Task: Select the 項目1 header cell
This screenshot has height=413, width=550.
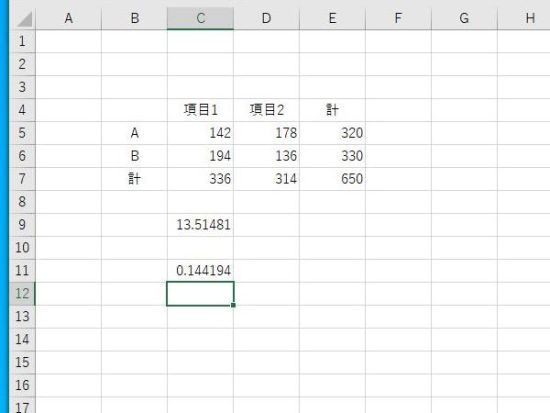Action: point(200,110)
